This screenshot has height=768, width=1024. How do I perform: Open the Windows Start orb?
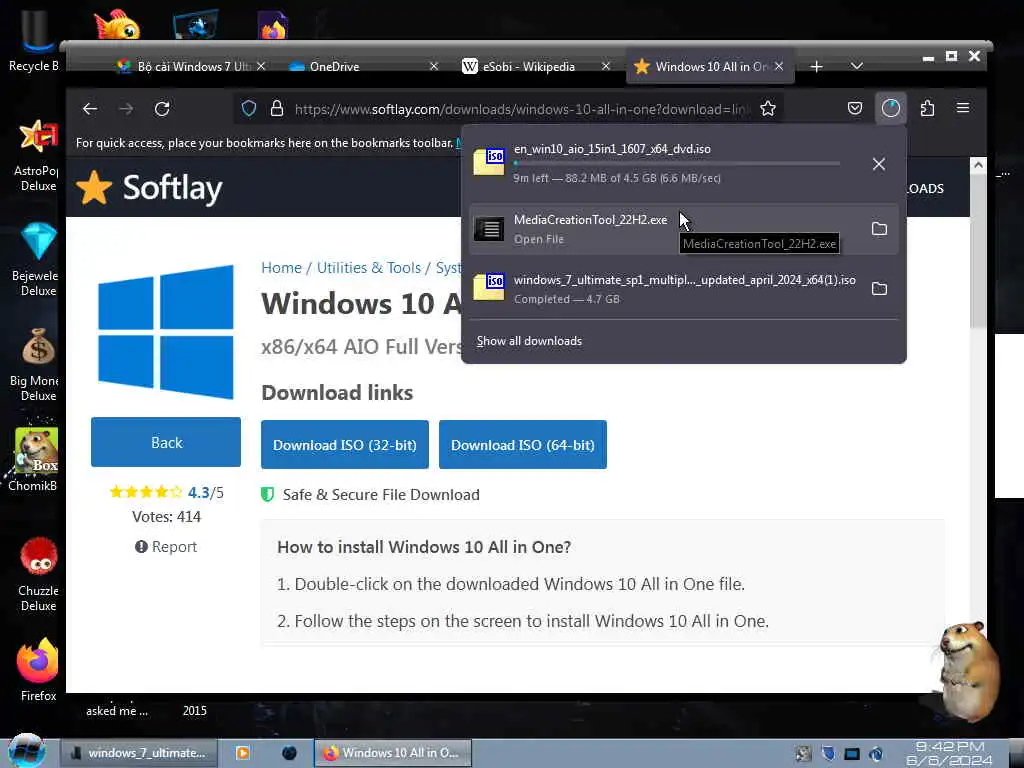tap(27, 751)
